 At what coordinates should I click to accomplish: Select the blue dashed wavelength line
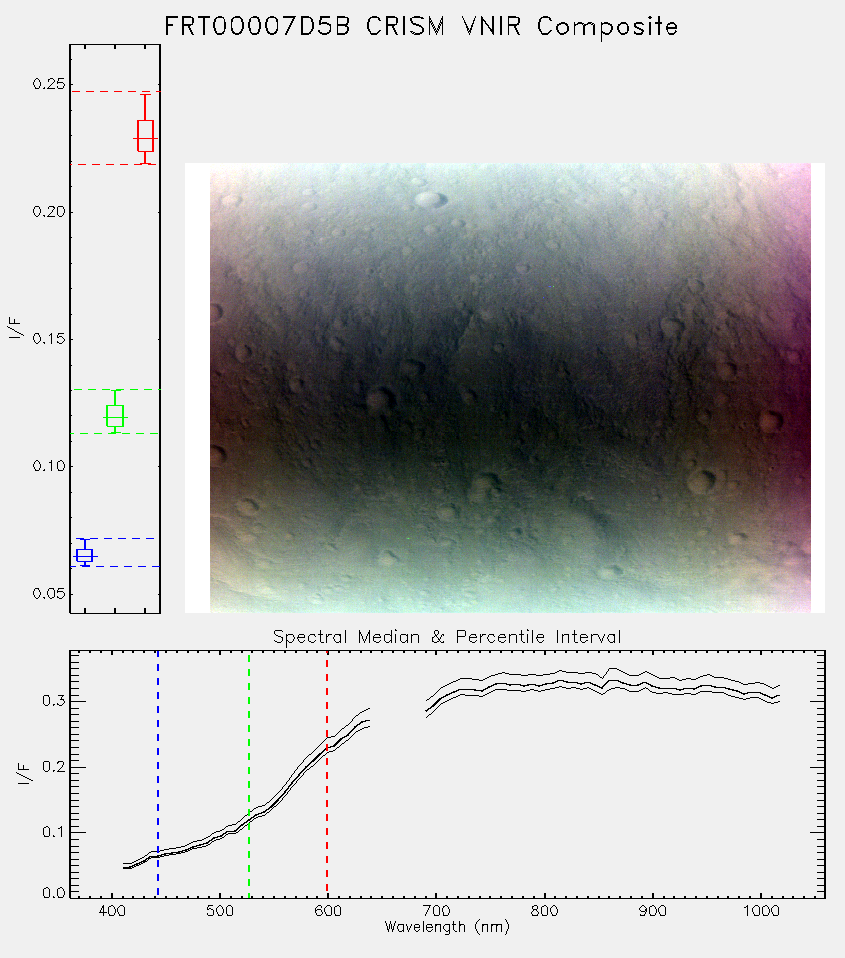[x=158, y=773]
